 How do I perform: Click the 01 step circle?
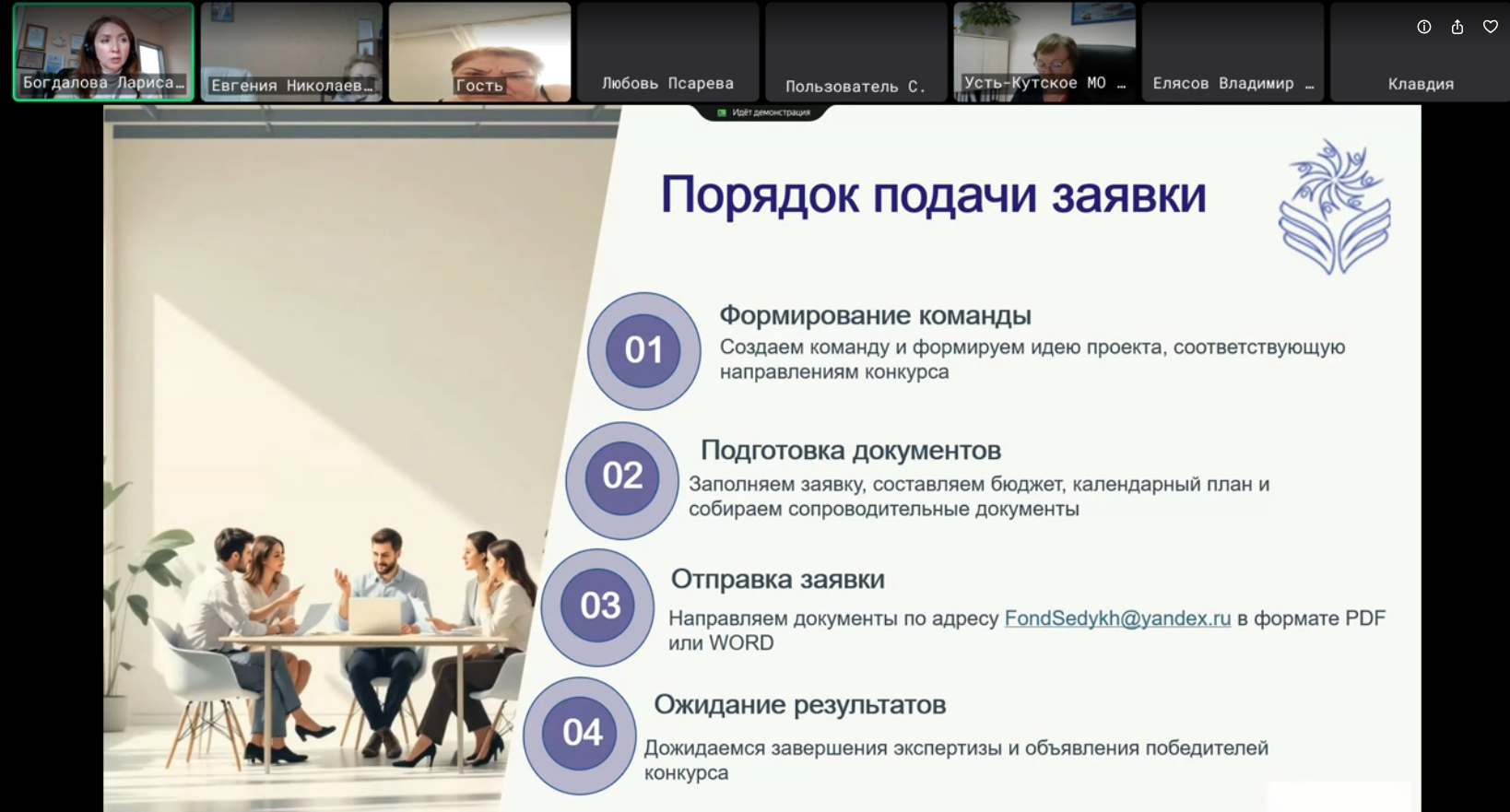[643, 350]
